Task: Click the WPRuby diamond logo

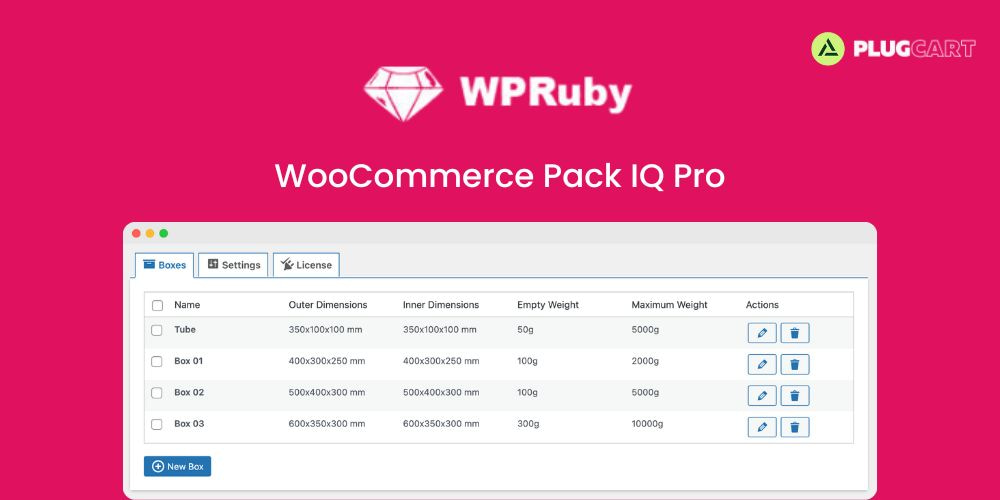Action: 402,92
